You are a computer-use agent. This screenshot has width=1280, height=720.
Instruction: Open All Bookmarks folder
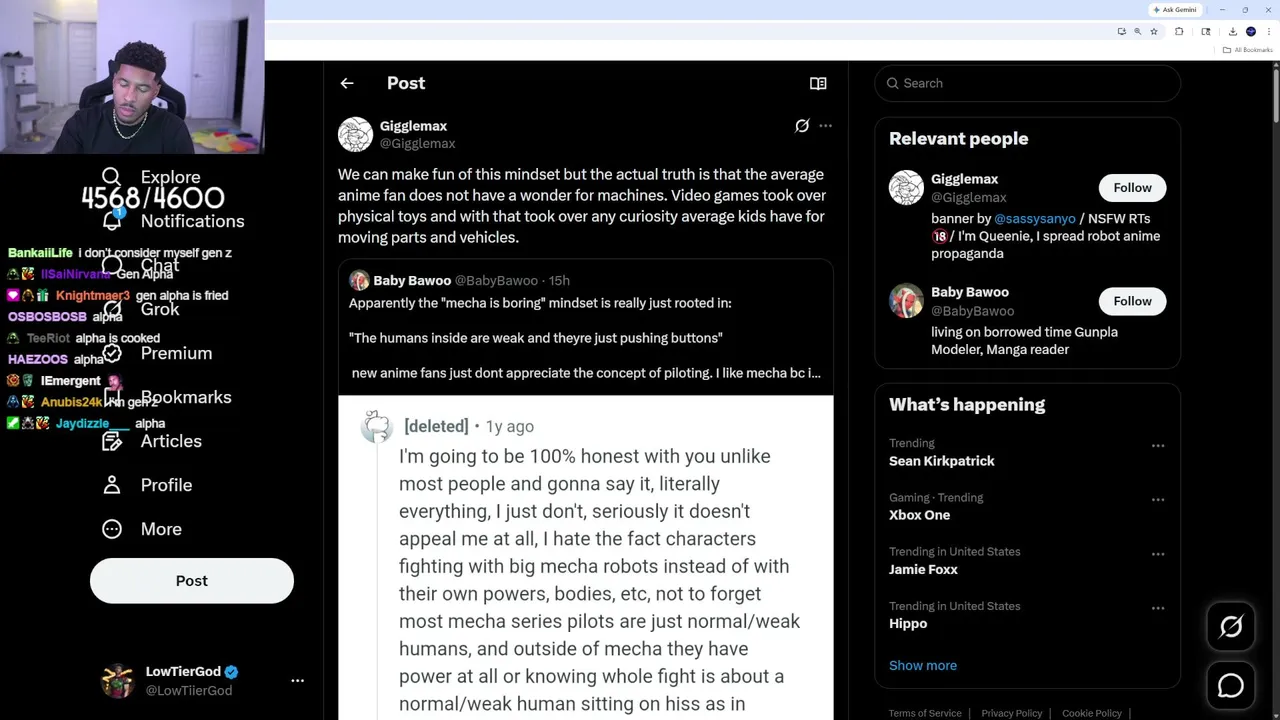[1247, 50]
